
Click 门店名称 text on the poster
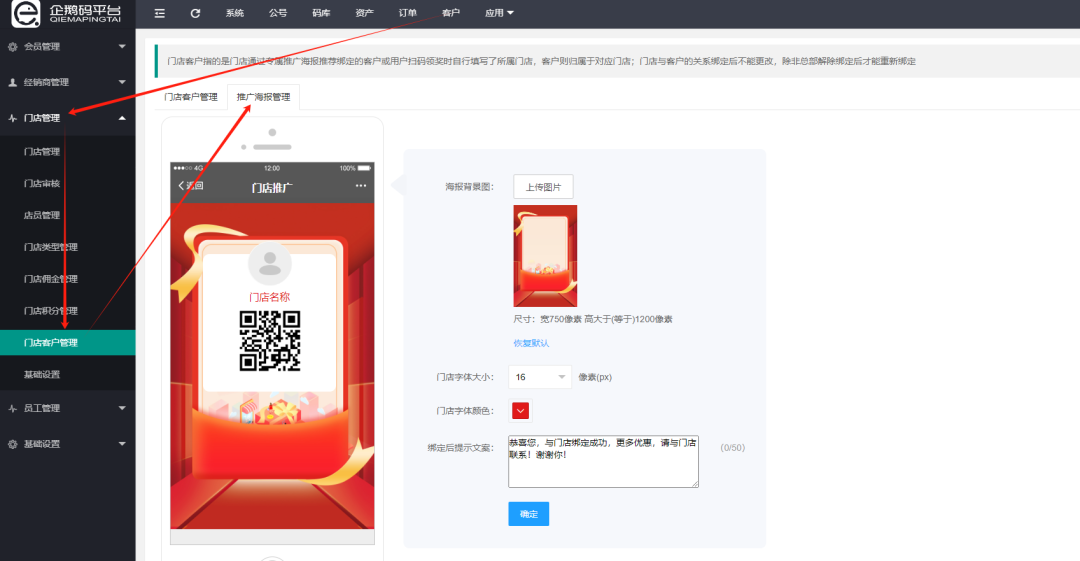pos(269,297)
